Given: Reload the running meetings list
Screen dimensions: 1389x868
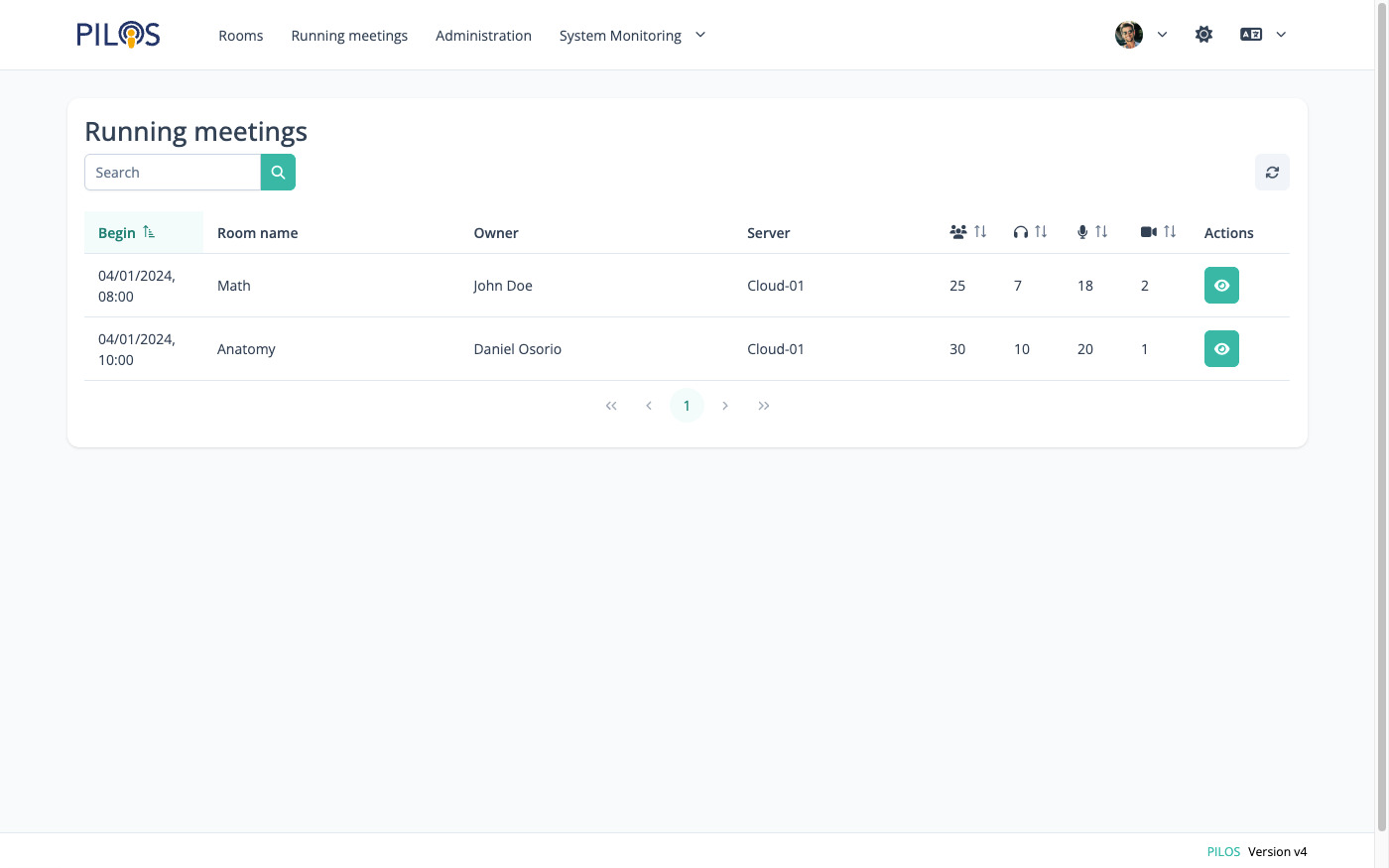Looking at the screenshot, I should (1272, 173).
